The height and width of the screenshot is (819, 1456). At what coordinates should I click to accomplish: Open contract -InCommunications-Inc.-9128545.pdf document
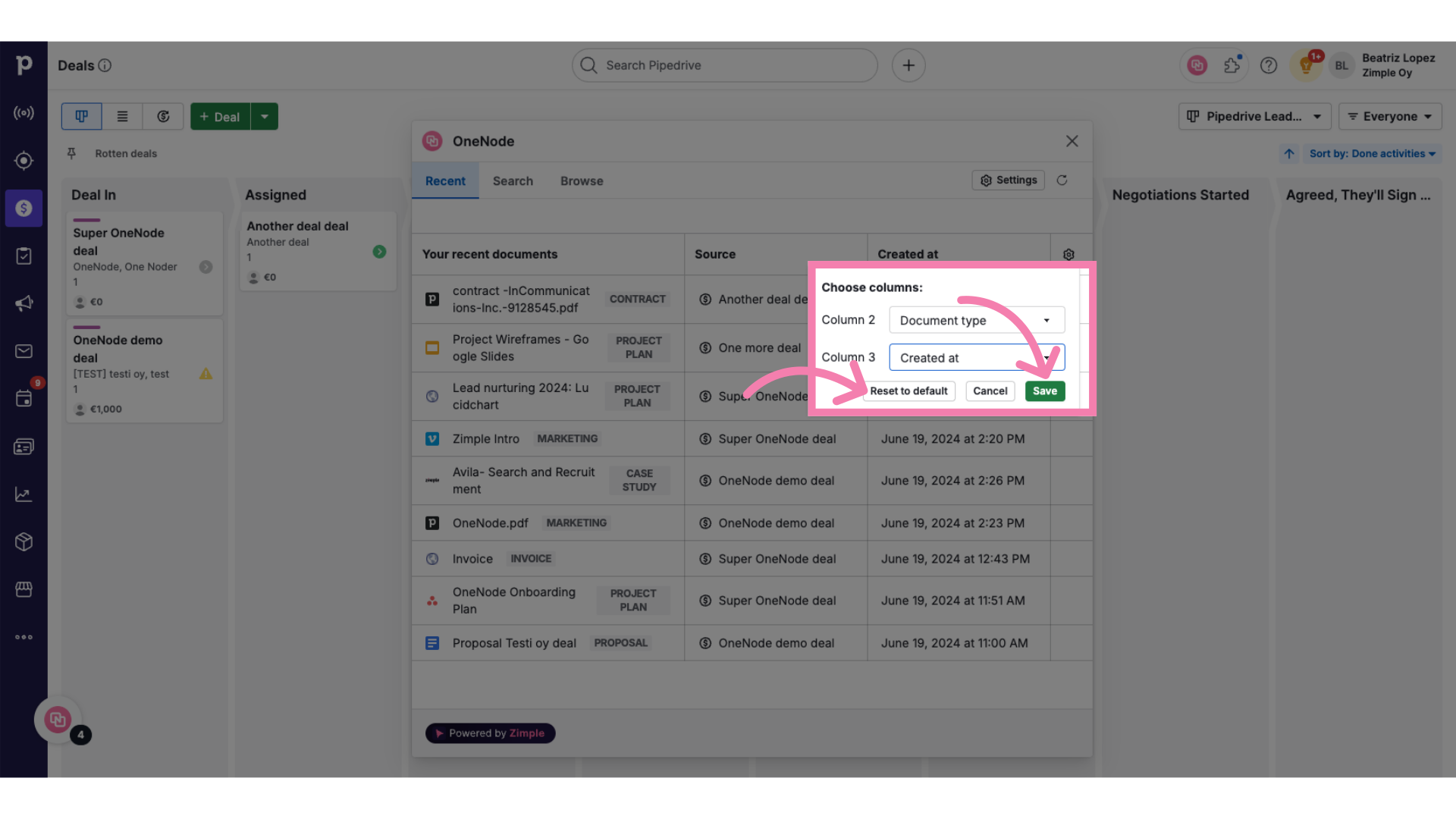[x=520, y=300]
